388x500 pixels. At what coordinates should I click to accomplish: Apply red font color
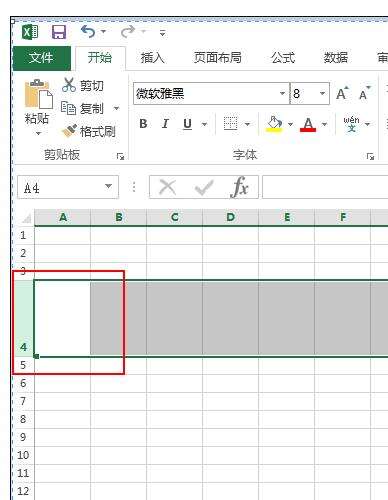308,124
